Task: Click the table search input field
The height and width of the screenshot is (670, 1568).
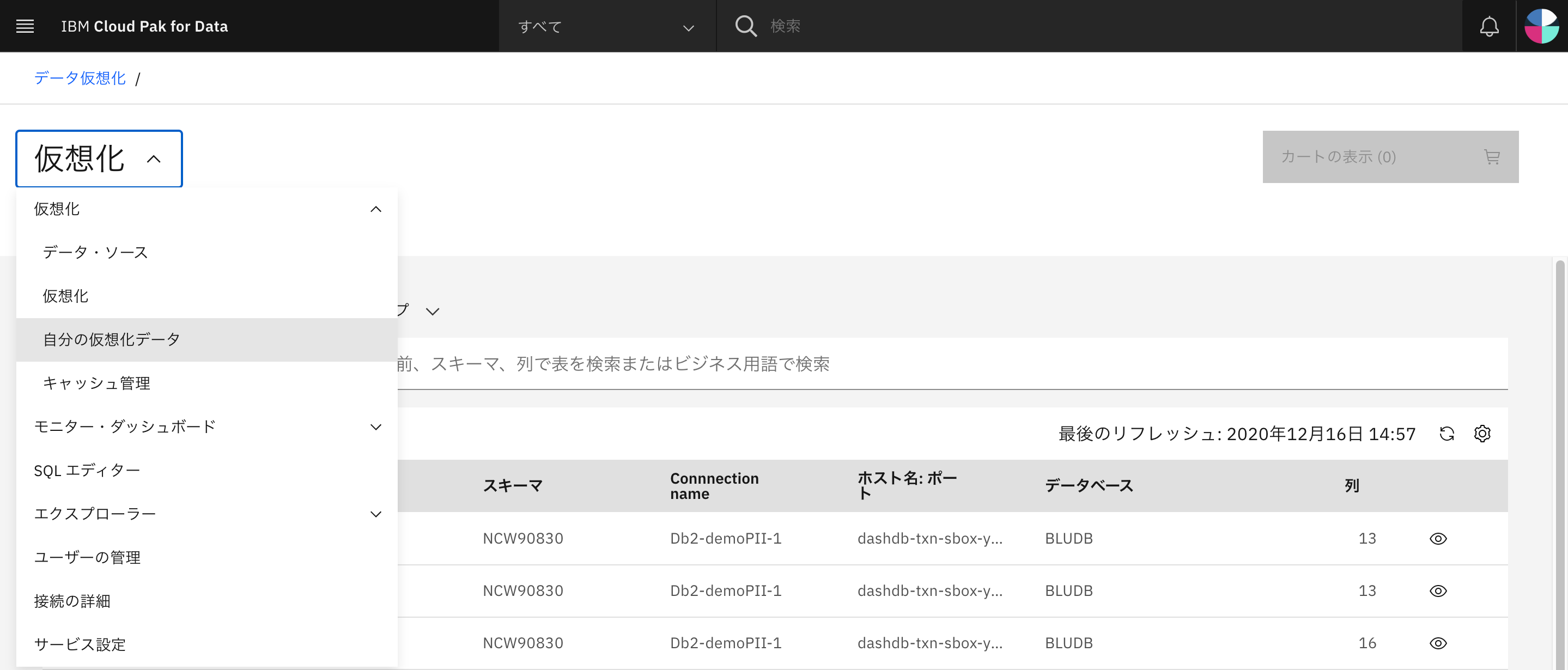Action: pyautogui.click(x=913, y=364)
